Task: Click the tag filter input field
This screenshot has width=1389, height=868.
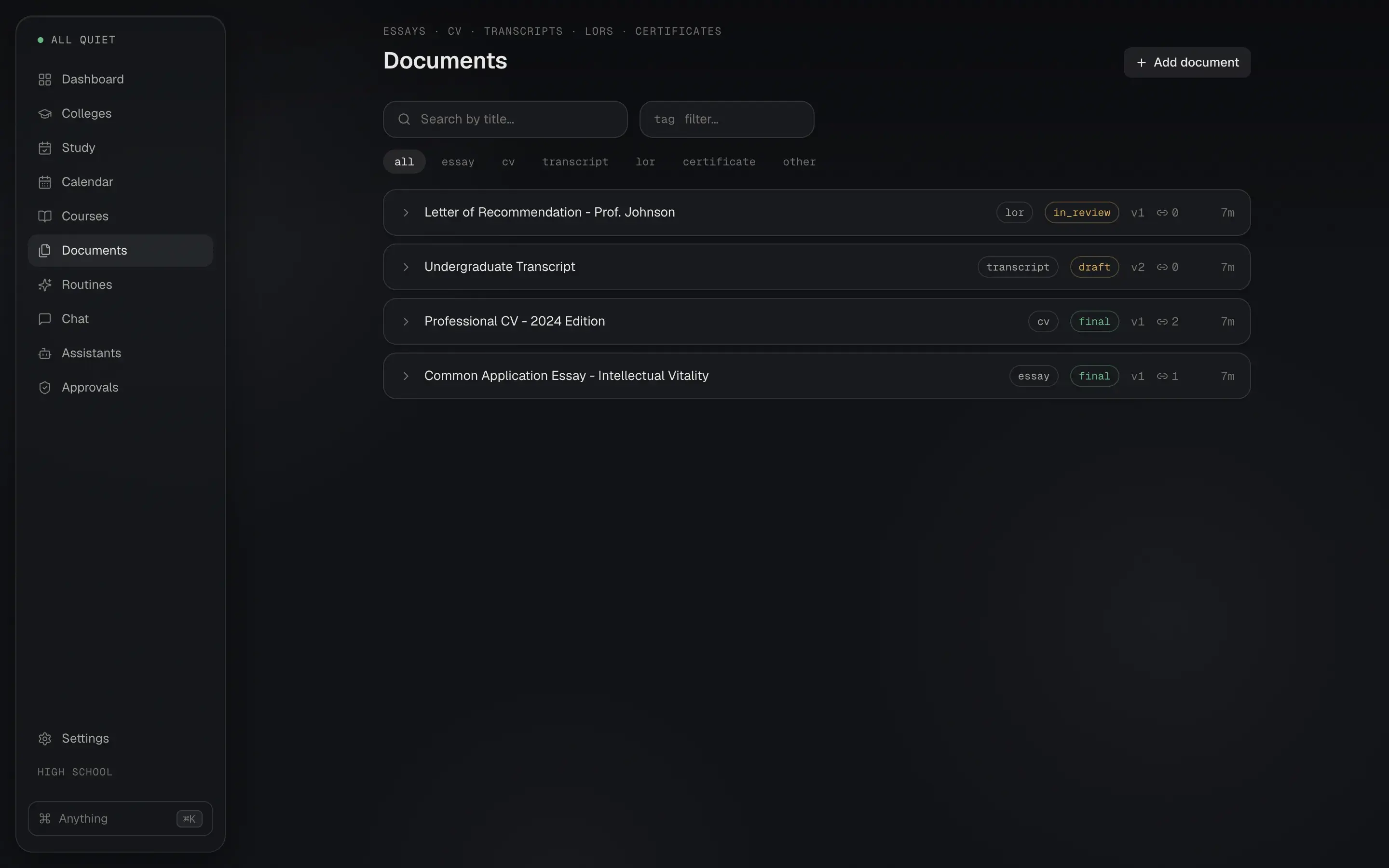Action: point(727,120)
